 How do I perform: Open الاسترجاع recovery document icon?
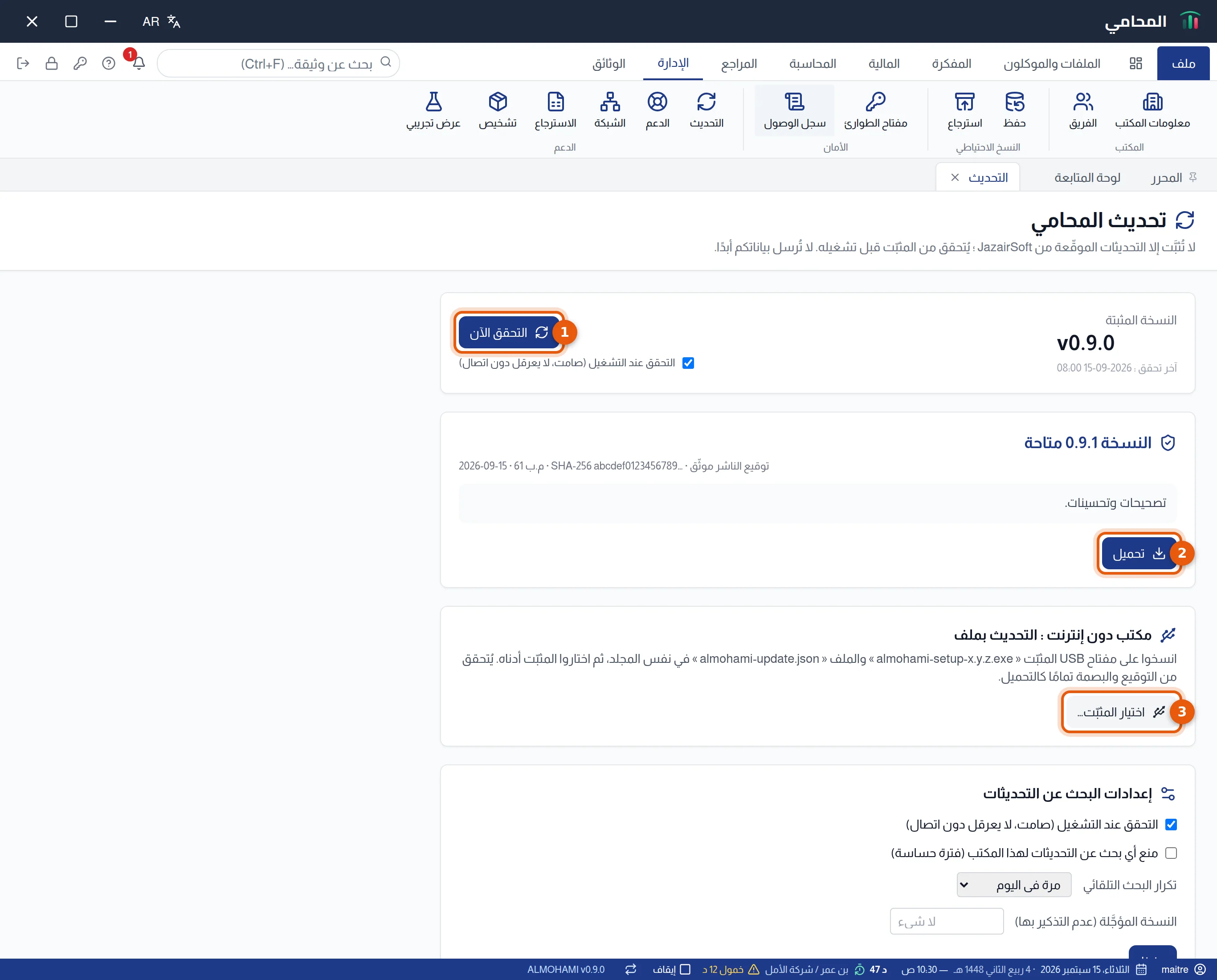[555, 110]
